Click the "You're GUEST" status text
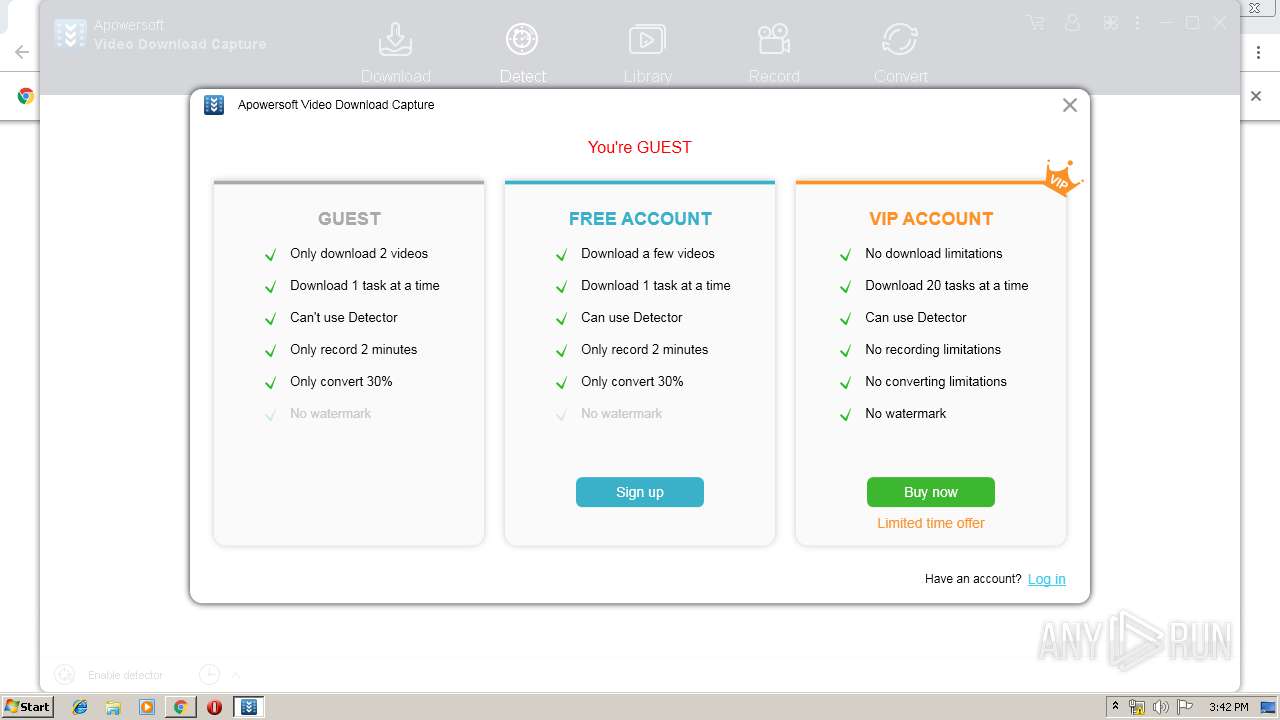The width and height of the screenshot is (1280, 720). [640, 147]
